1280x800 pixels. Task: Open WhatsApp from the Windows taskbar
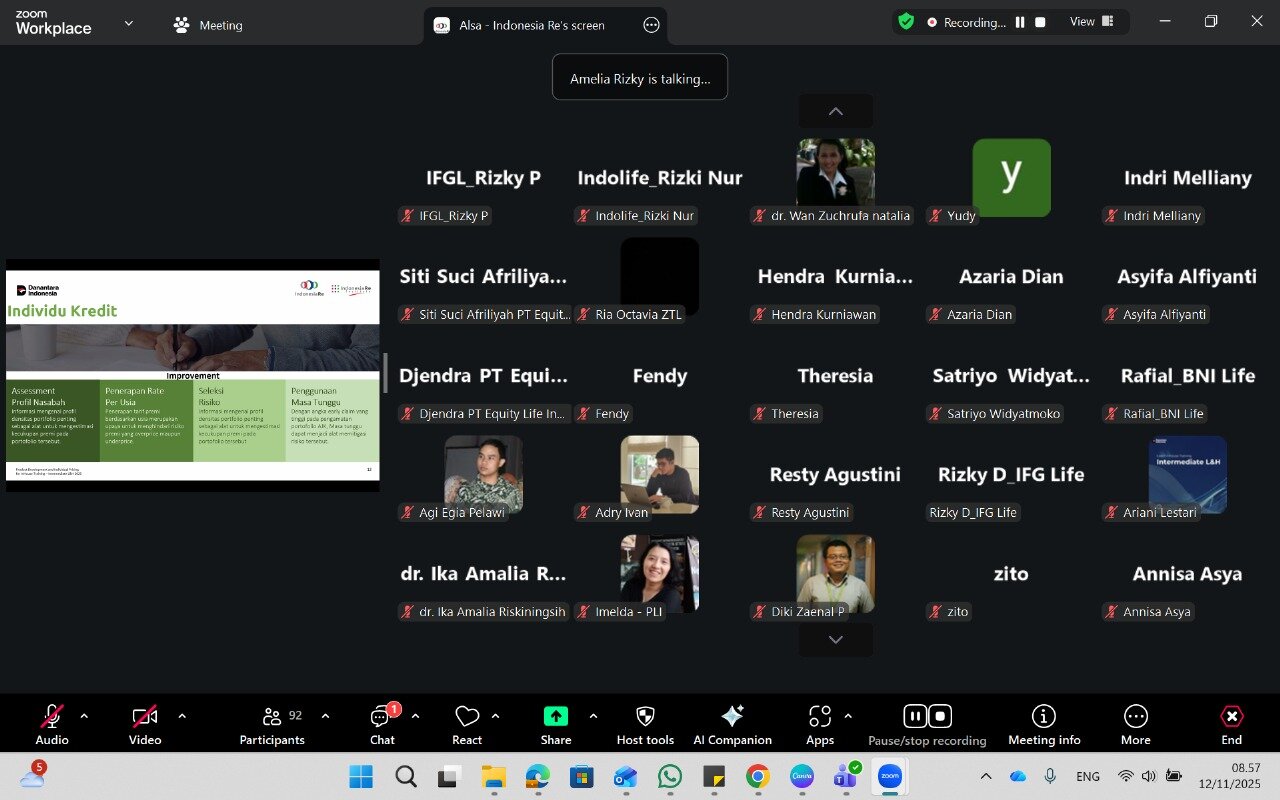tap(670, 777)
